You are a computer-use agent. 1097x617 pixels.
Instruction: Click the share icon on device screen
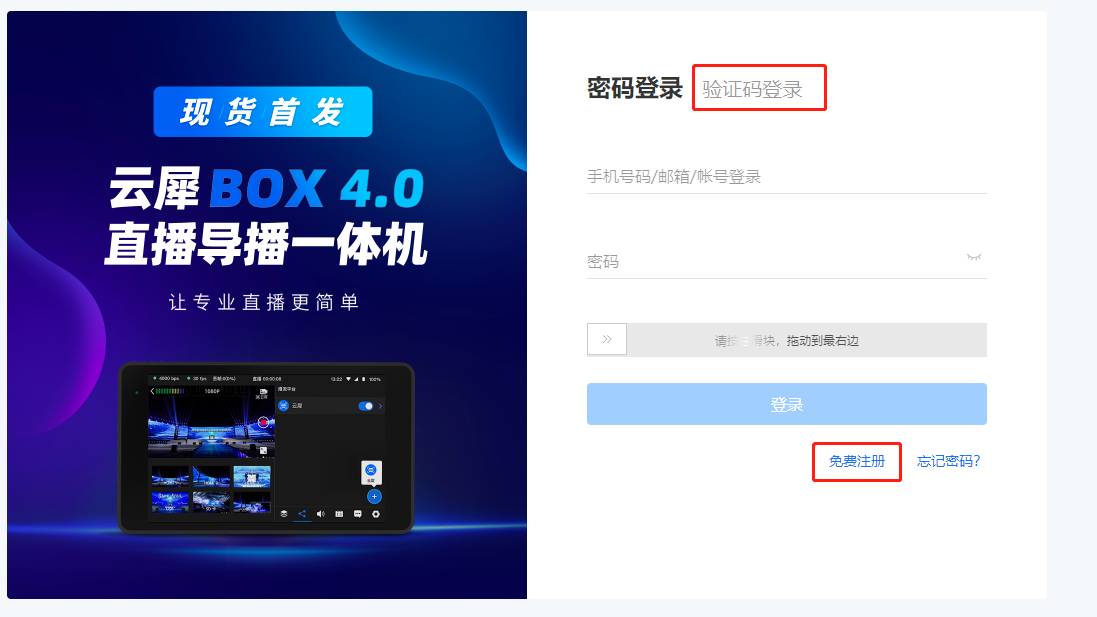click(302, 514)
